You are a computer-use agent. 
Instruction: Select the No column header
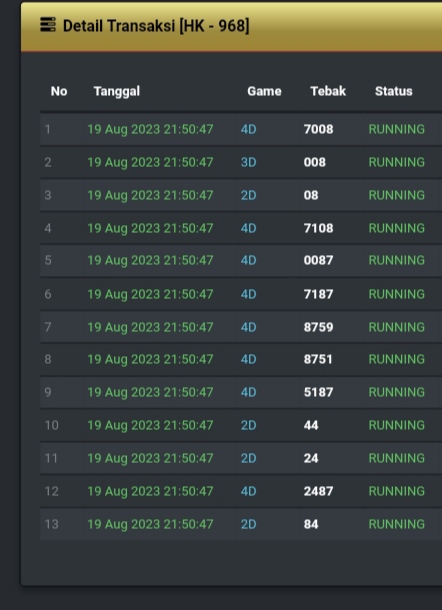click(59, 91)
